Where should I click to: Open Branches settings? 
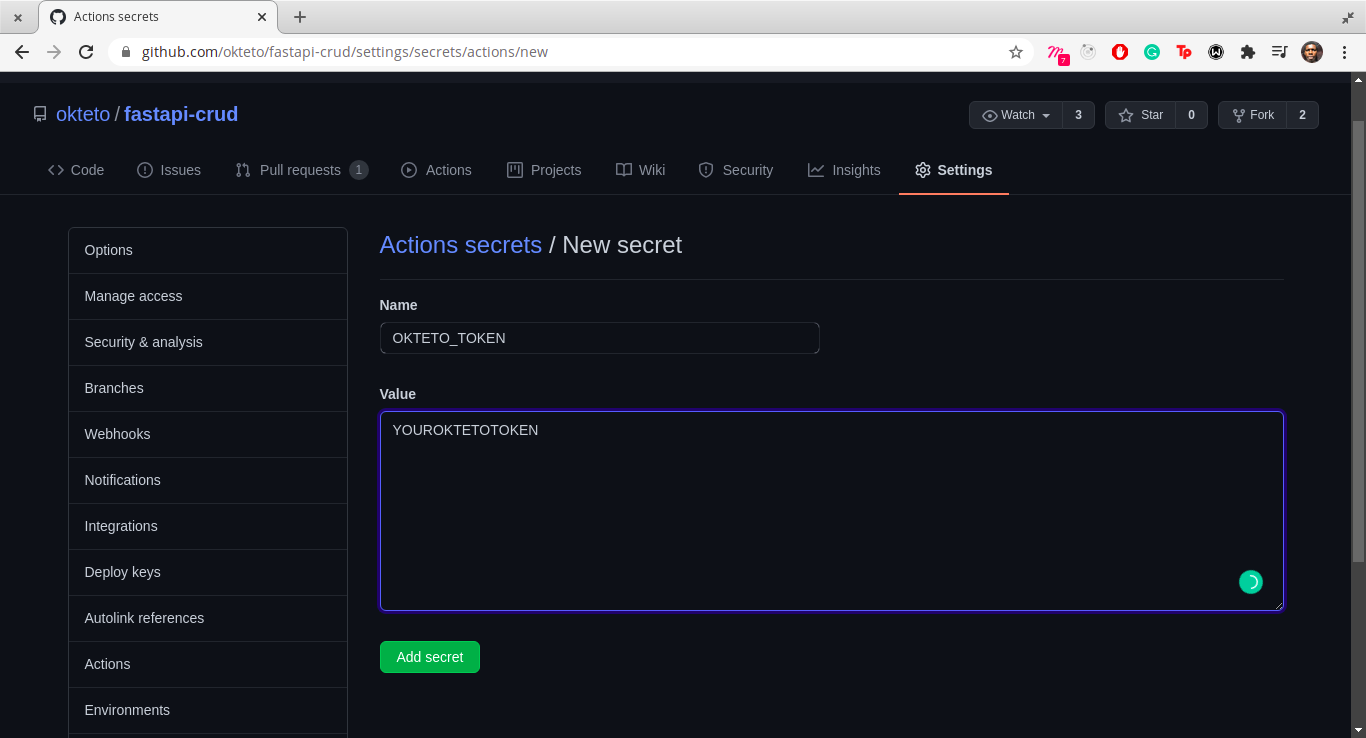208,388
